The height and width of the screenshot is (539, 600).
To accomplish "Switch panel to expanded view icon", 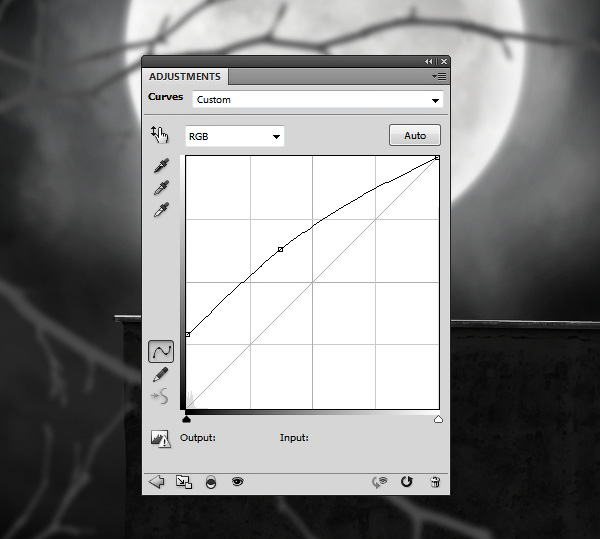I will pos(184,482).
